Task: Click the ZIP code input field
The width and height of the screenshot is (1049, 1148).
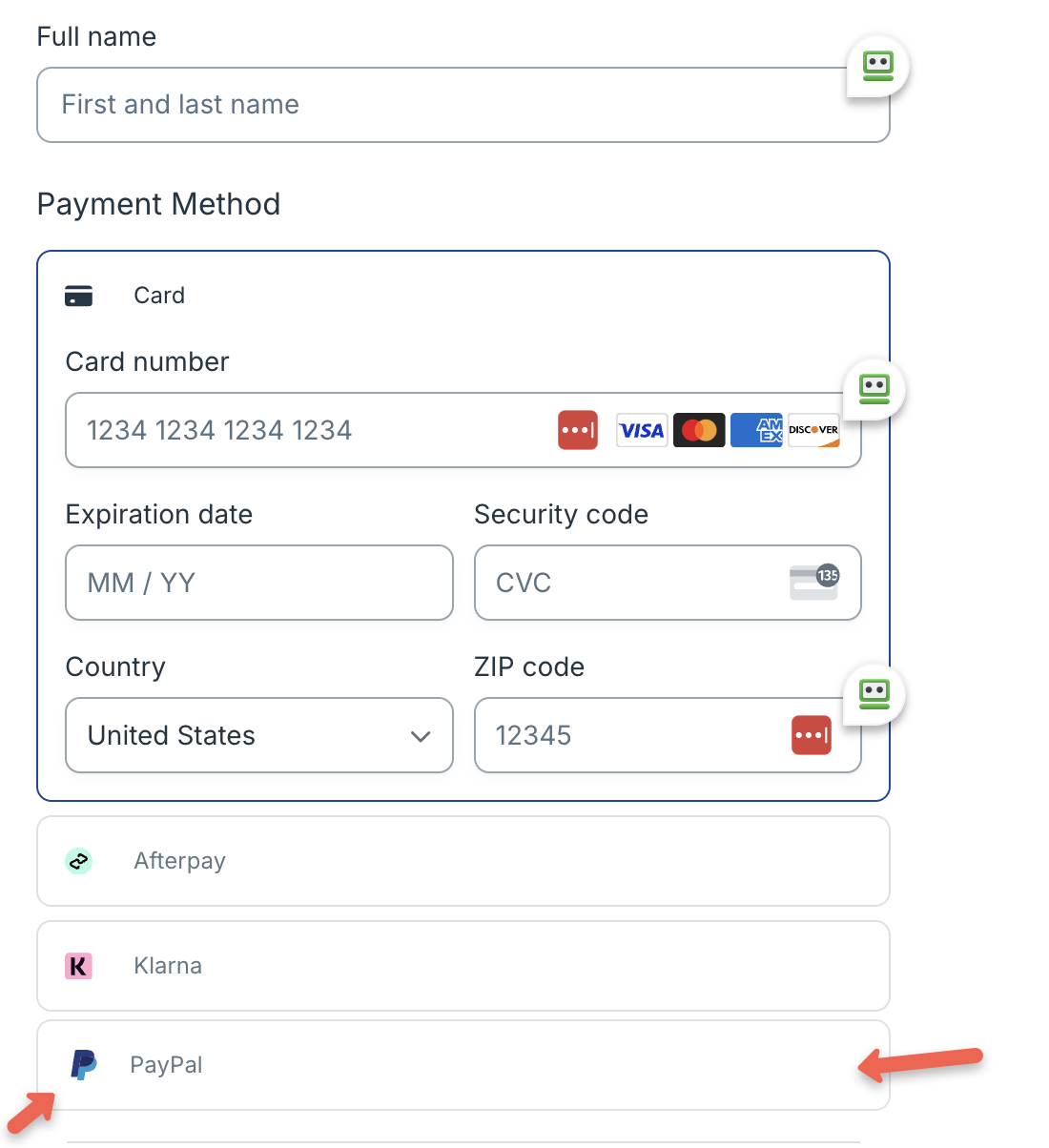Action: [x=668, y=735]
